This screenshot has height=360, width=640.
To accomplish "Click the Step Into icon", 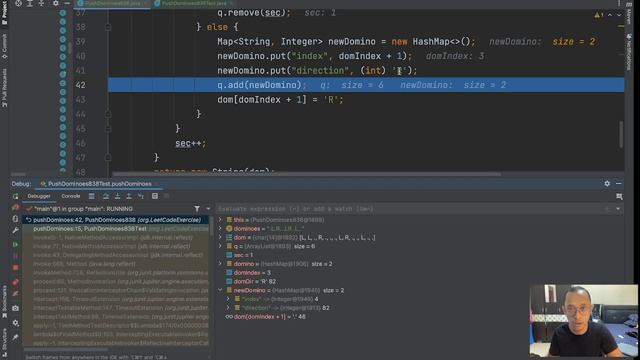I will click(x=118, y=196).
